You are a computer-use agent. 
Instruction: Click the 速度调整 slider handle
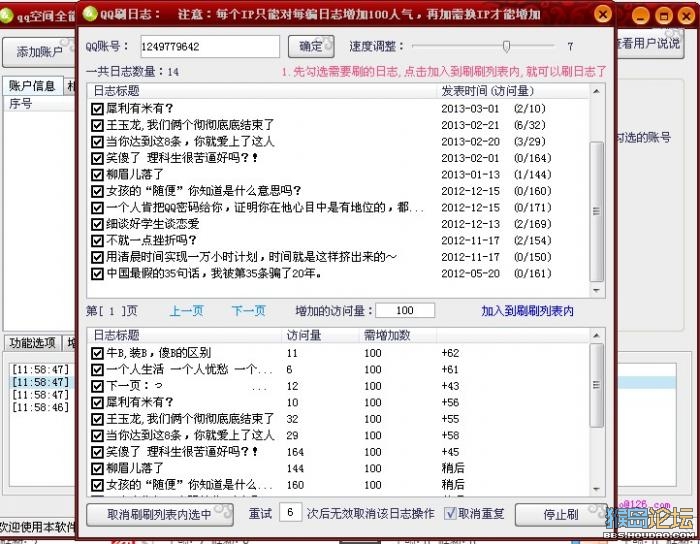click(506, 46)
